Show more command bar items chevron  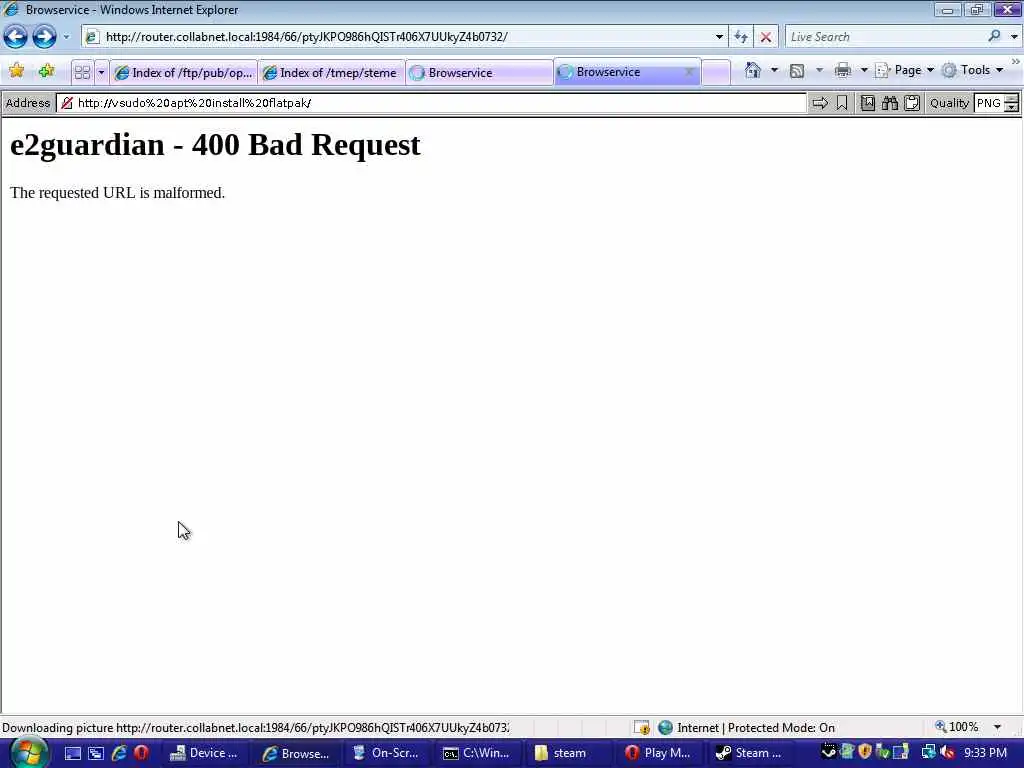1016,61
